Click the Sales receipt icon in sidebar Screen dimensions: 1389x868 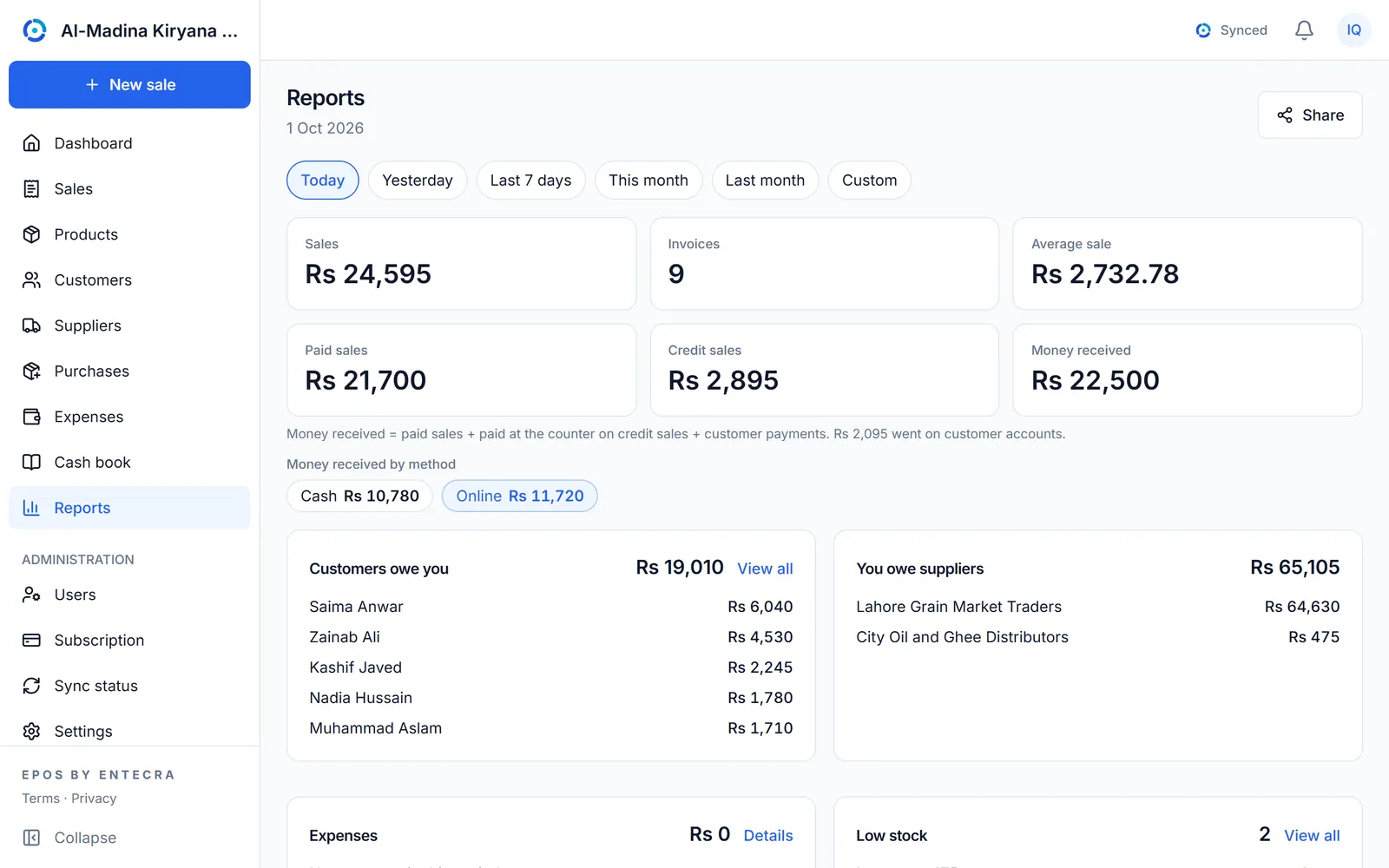(x=31, y=188)
